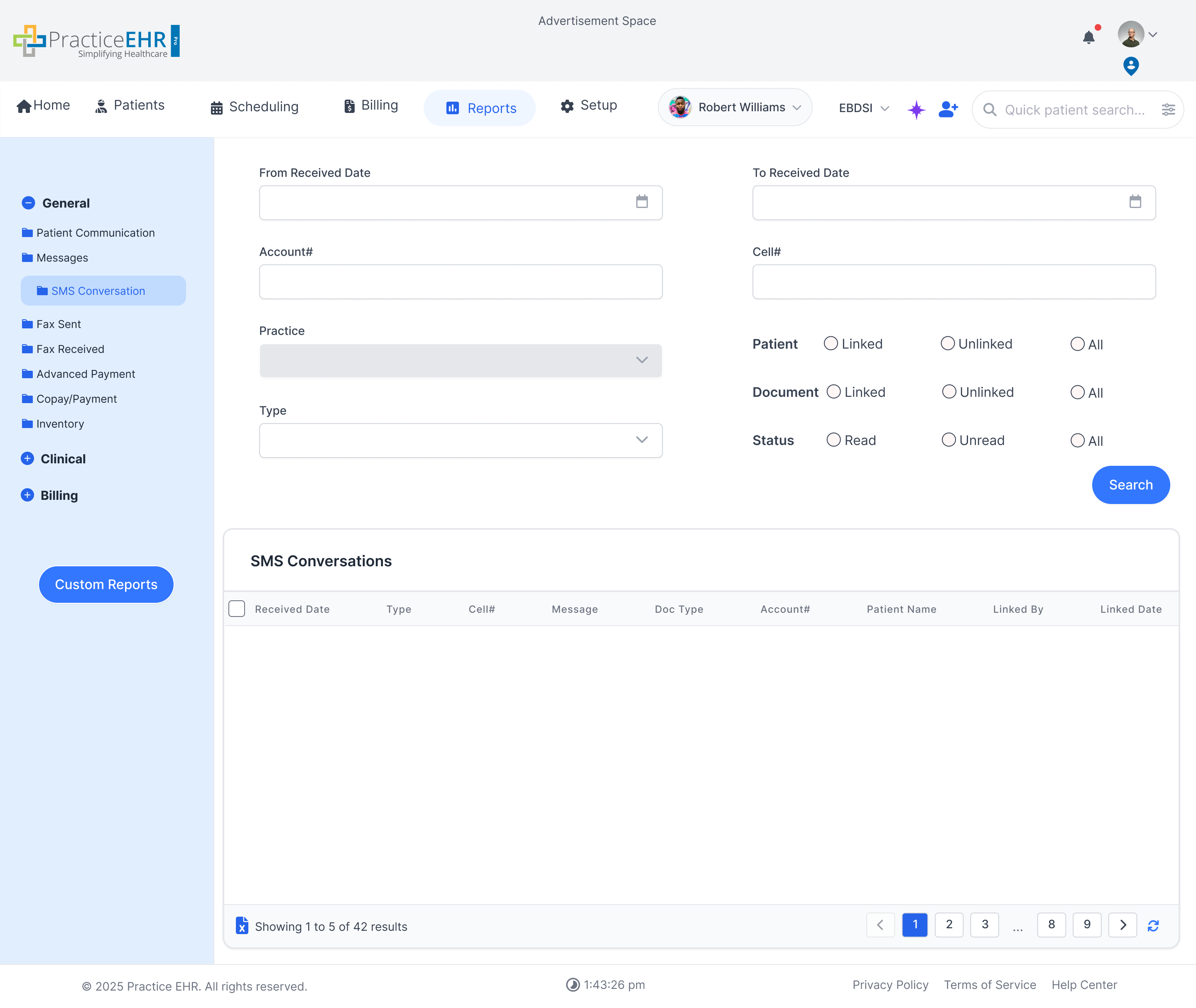
Task: Open Fax Received report in the sidebar
Action: pyautogui.click(x=70, y=349)
